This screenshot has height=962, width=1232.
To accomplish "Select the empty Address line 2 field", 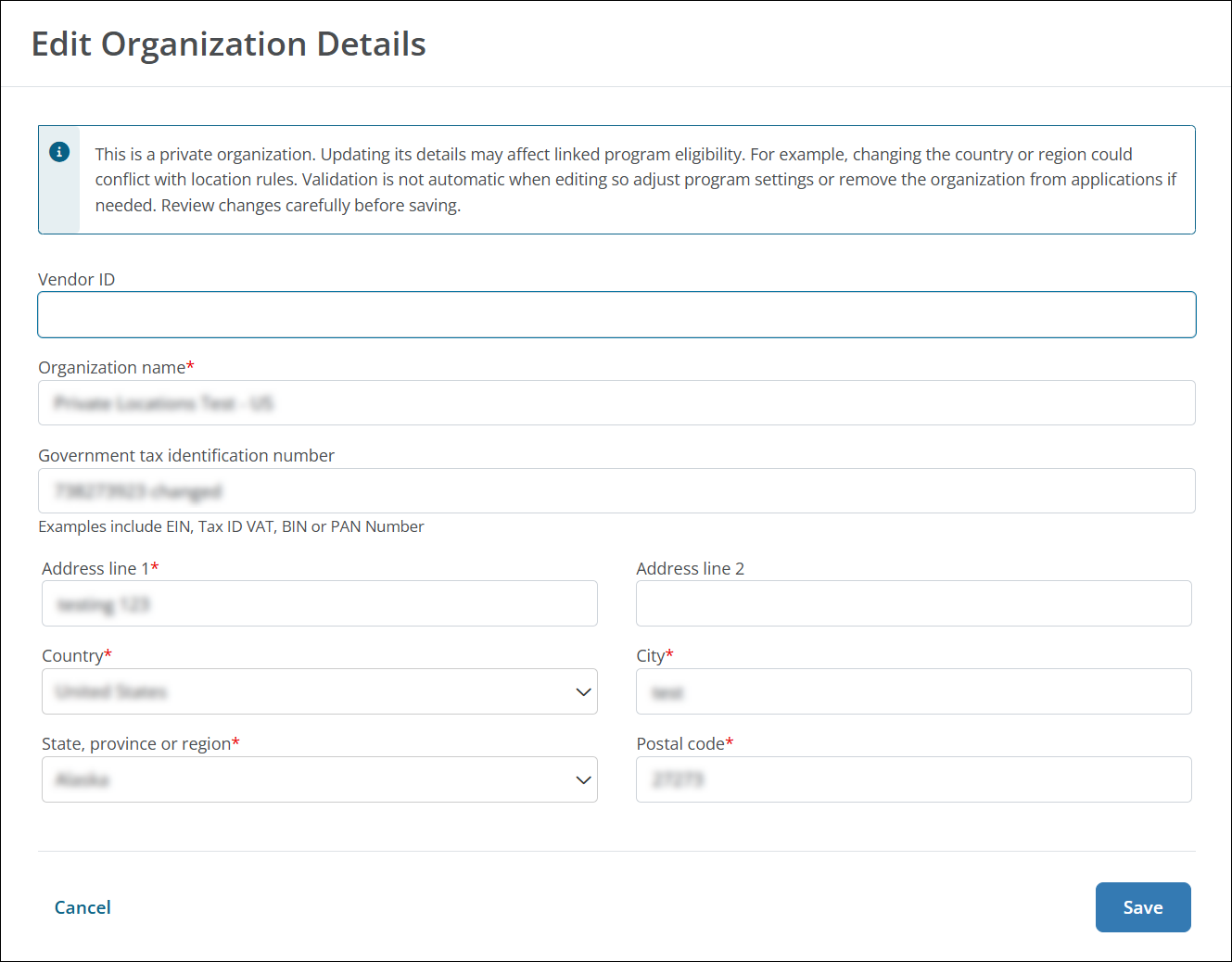I will [x=913, y=603].
